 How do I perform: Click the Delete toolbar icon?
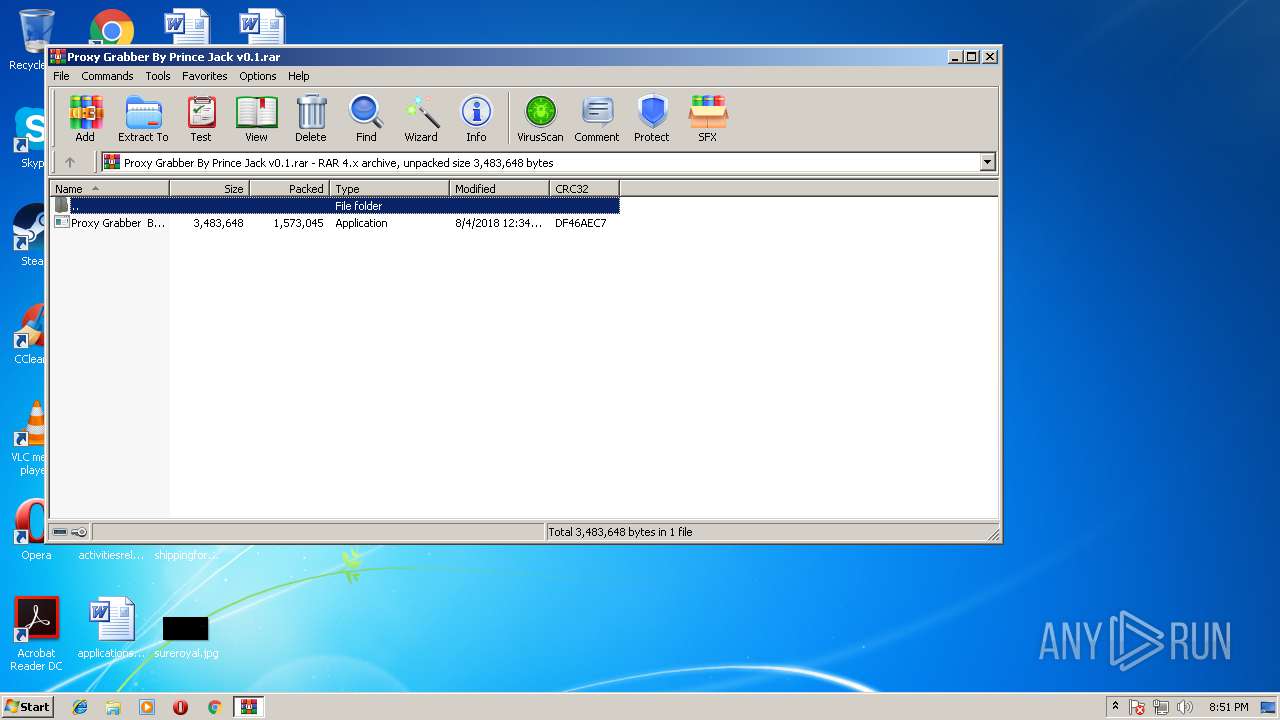pos(311,118)
